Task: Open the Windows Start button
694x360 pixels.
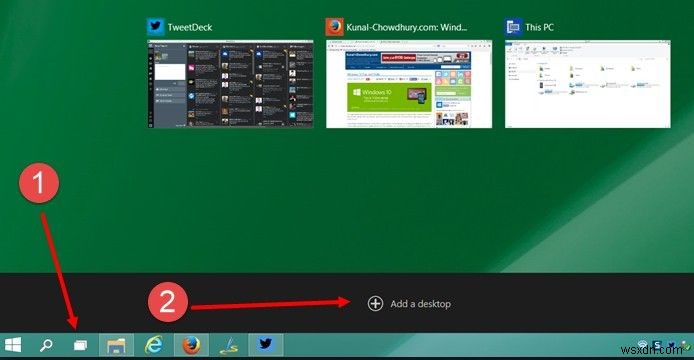Action: [13, 345]
